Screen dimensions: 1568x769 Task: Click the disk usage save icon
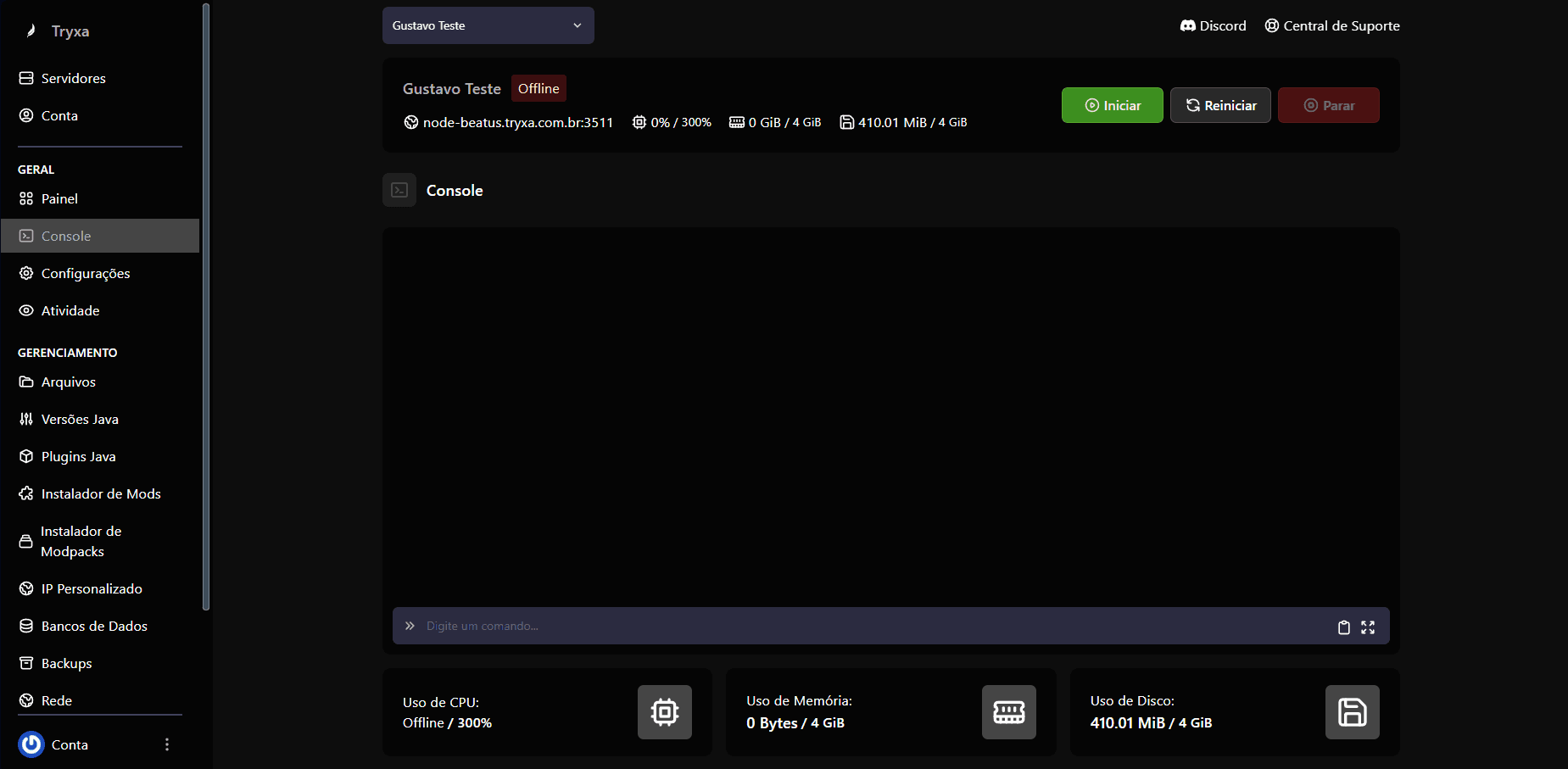(1352, 712)
